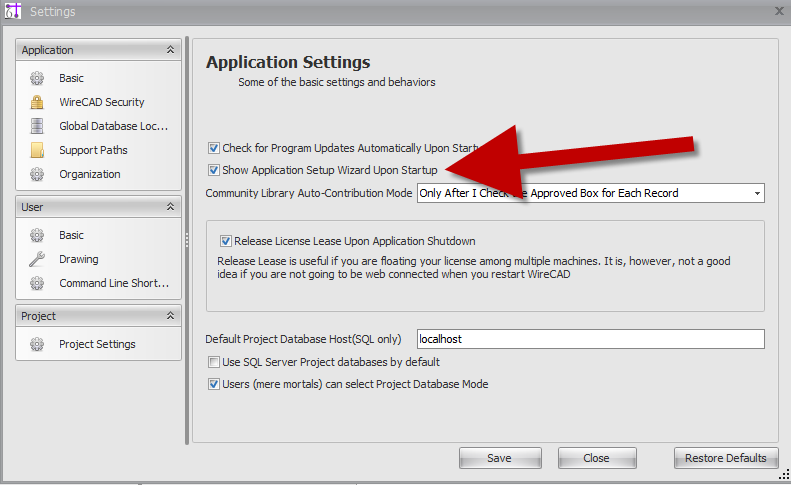Click the Save button
The height and width of the screenshot is (485, 791).
[500, 458]
